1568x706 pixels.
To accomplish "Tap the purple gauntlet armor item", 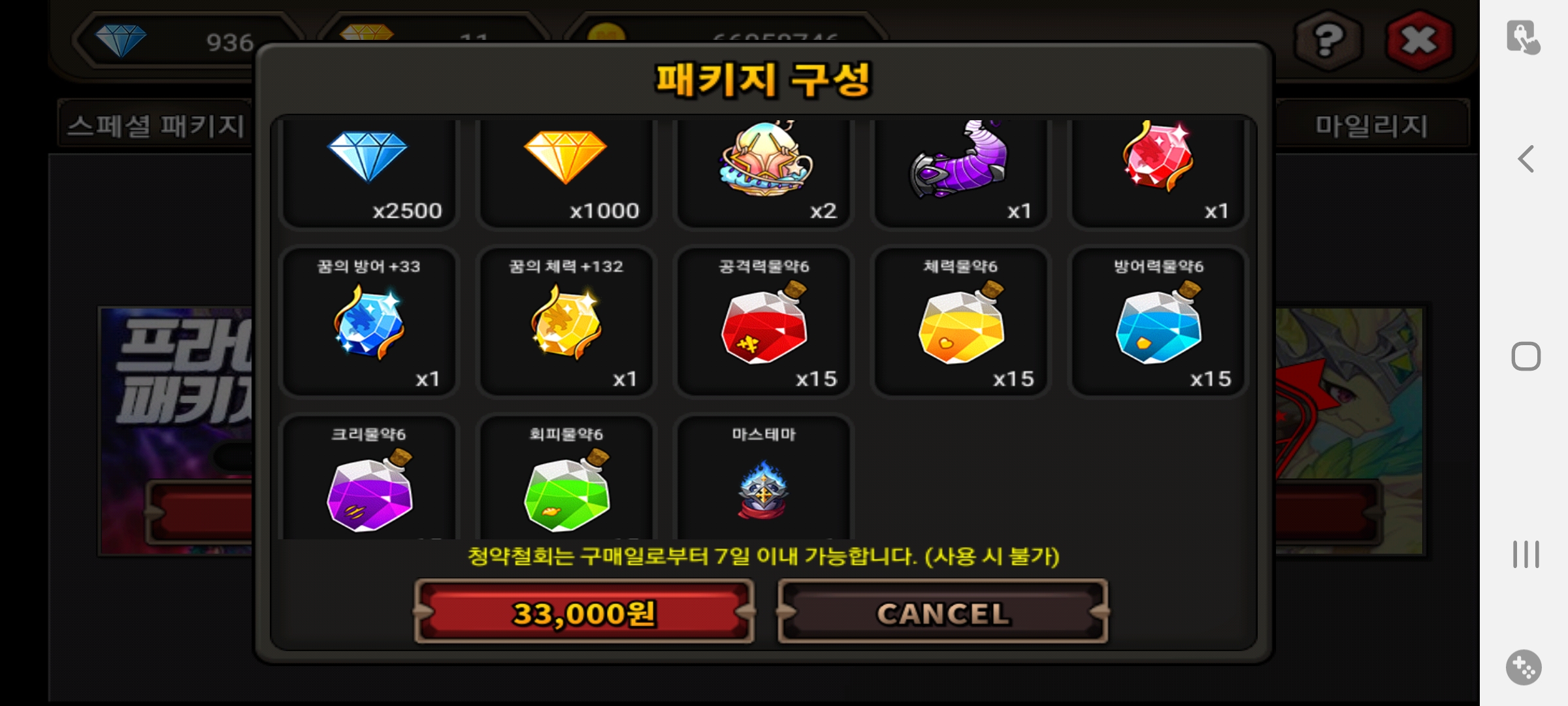I will point(961,173).
